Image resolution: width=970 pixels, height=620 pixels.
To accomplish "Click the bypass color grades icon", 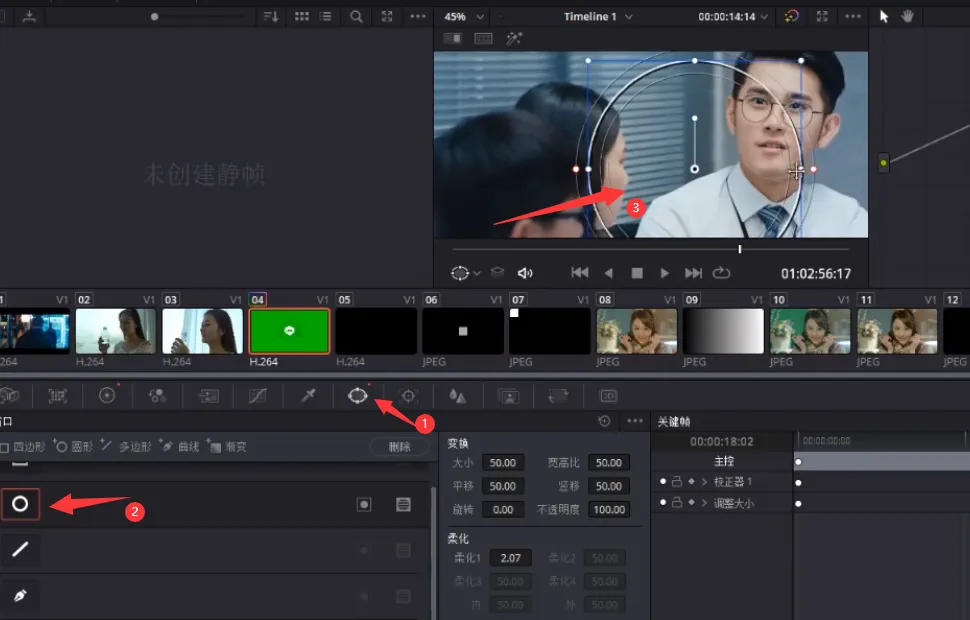I will point(792,17).
